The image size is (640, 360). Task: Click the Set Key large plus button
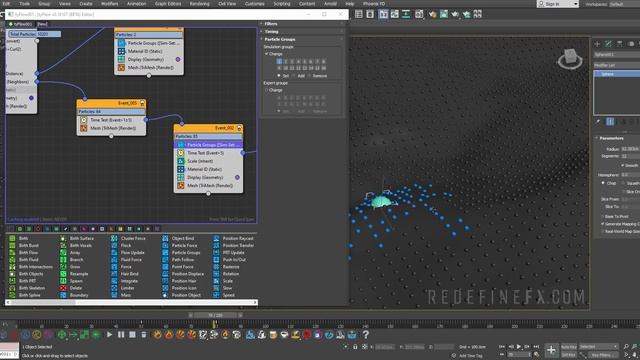pos(551,350)
